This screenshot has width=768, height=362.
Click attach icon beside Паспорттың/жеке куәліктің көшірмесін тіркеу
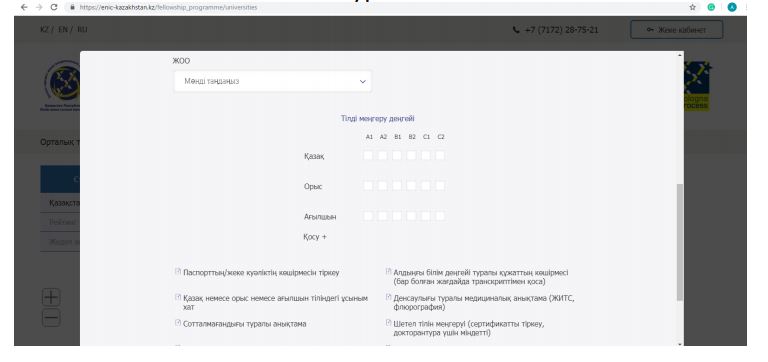pos(178,271)
